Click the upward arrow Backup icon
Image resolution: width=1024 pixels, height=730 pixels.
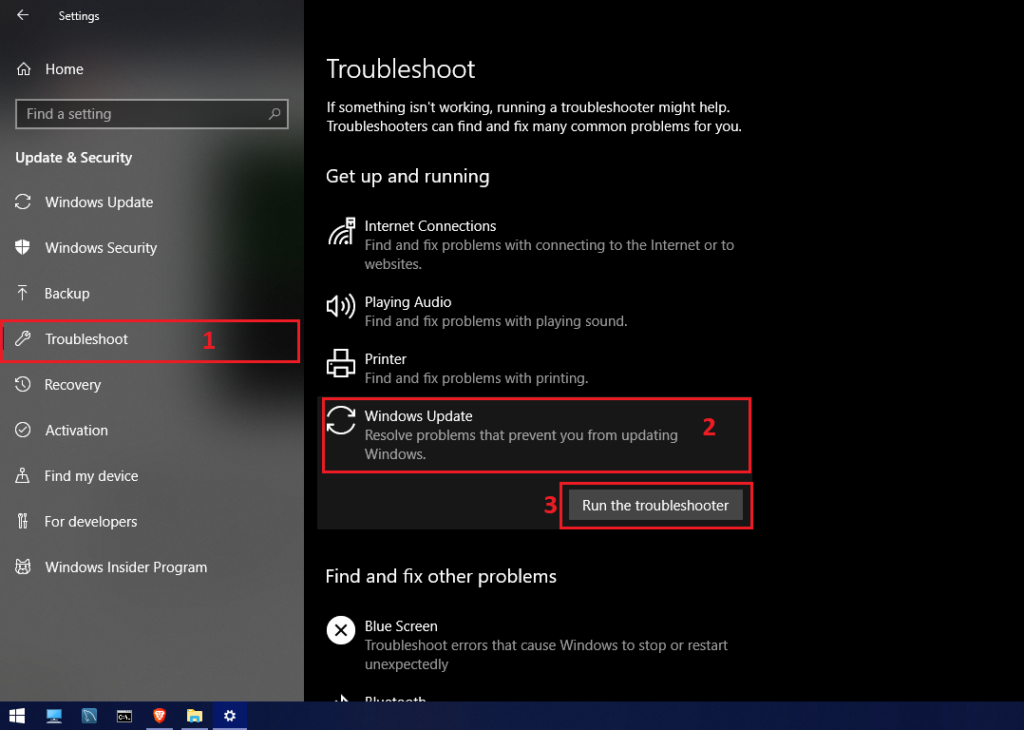23,293
